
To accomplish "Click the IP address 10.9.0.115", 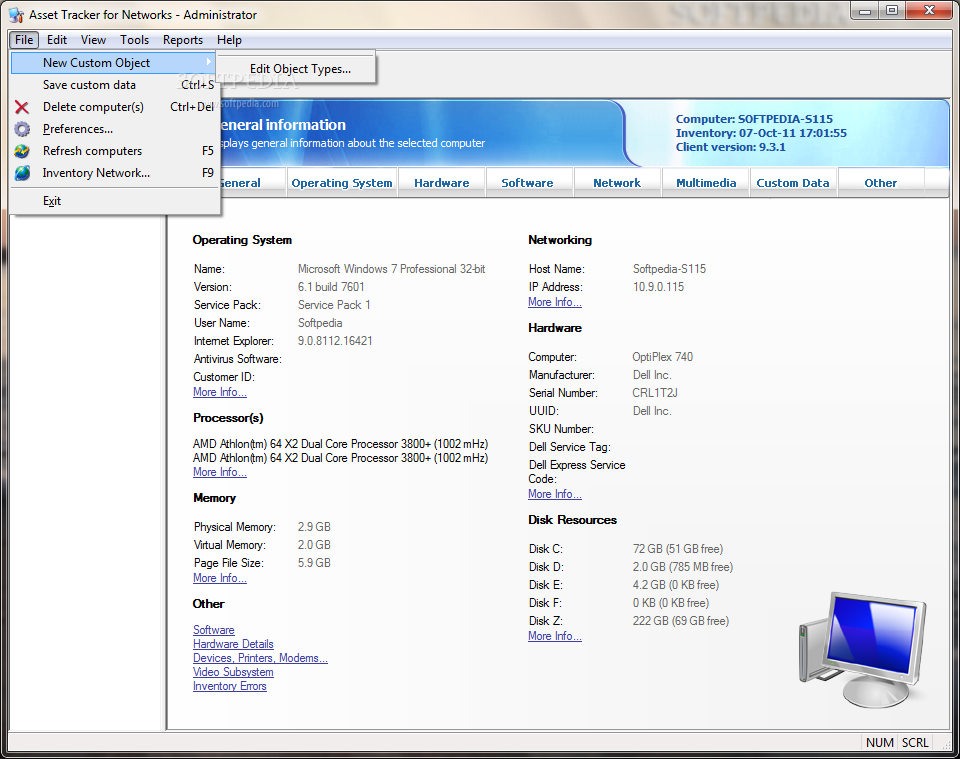I will pyautogui.click(x=658, y=287).
